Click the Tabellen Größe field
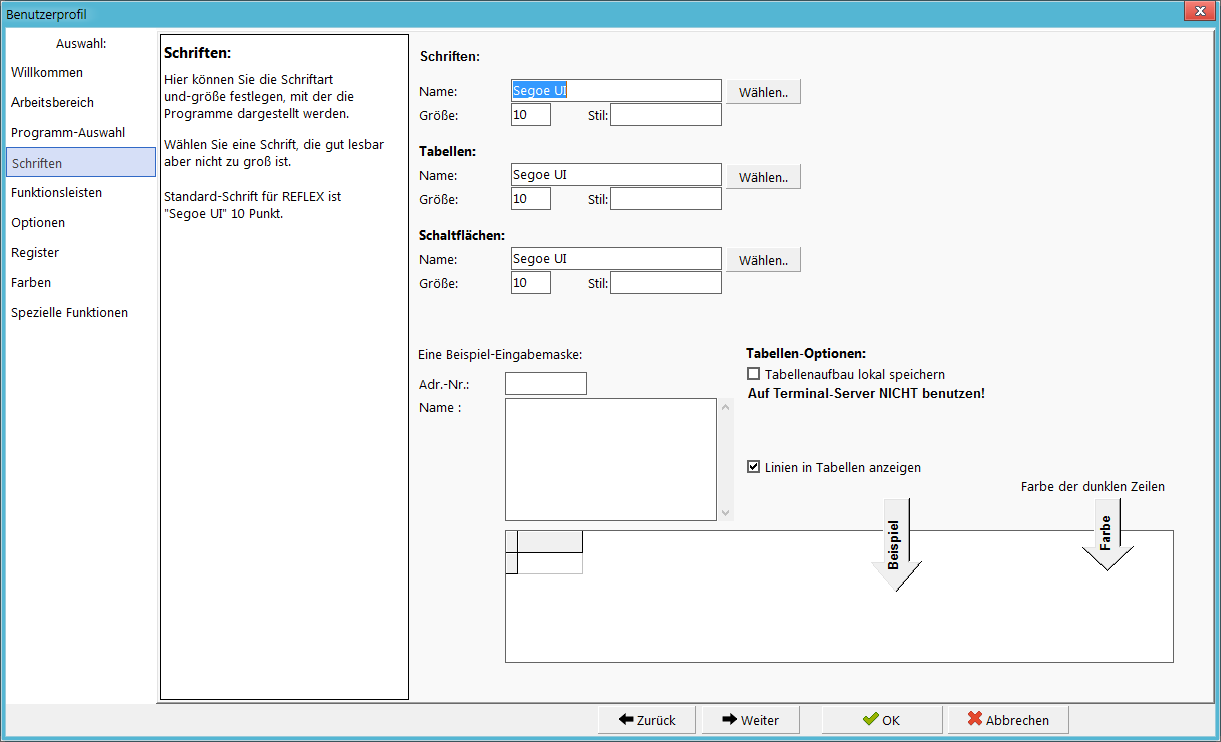 (x=530, y=199)
